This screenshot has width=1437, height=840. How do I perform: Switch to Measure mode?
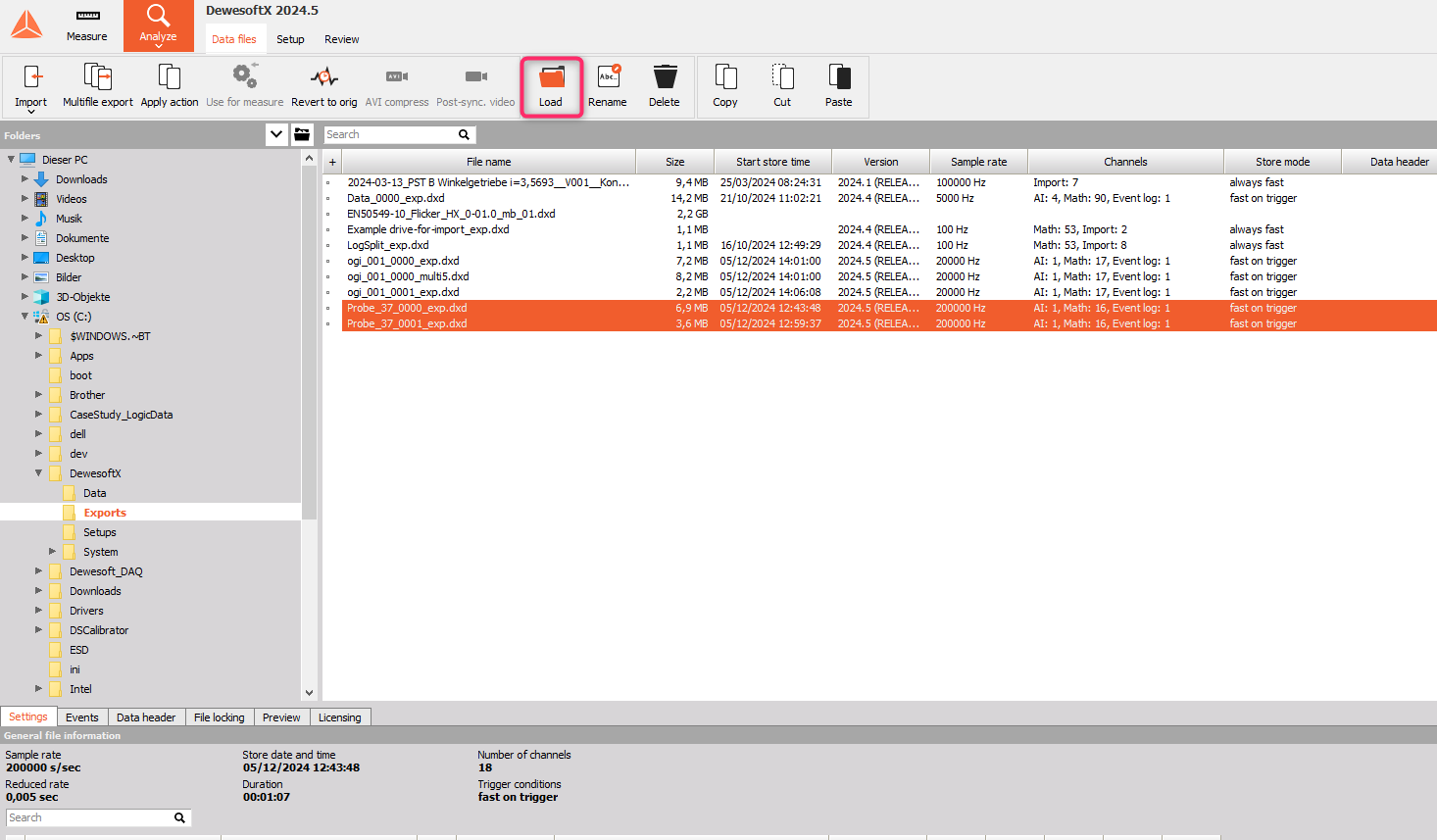(x=87, y=25)
